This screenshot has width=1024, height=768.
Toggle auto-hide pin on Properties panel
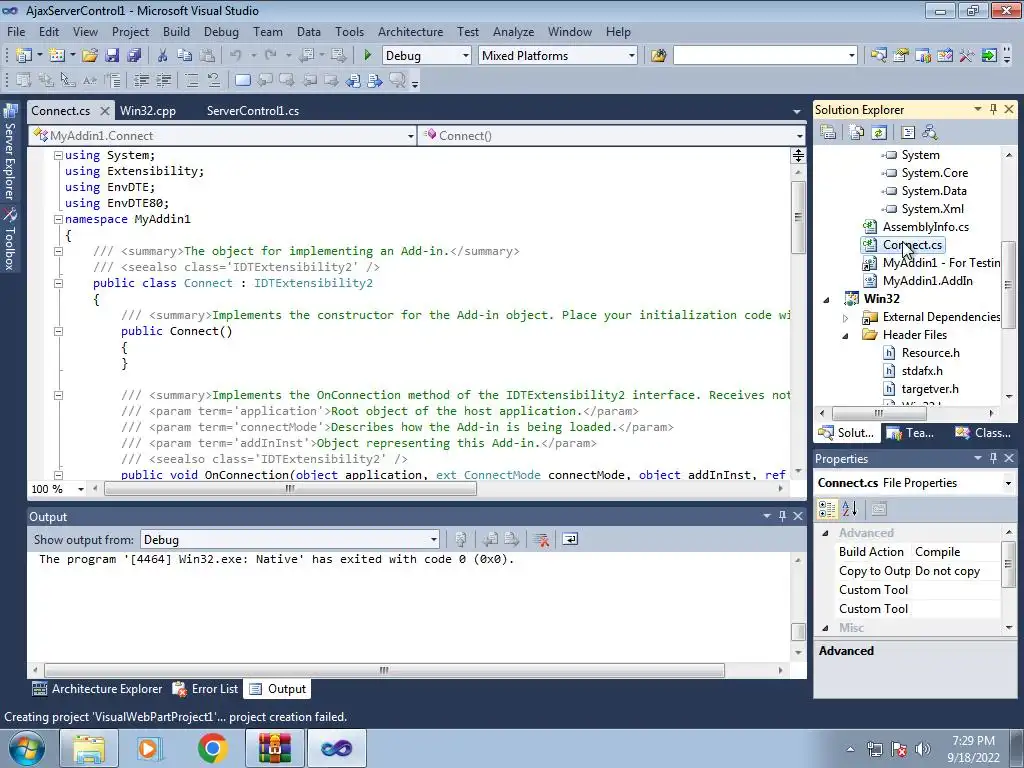[993, 458]
